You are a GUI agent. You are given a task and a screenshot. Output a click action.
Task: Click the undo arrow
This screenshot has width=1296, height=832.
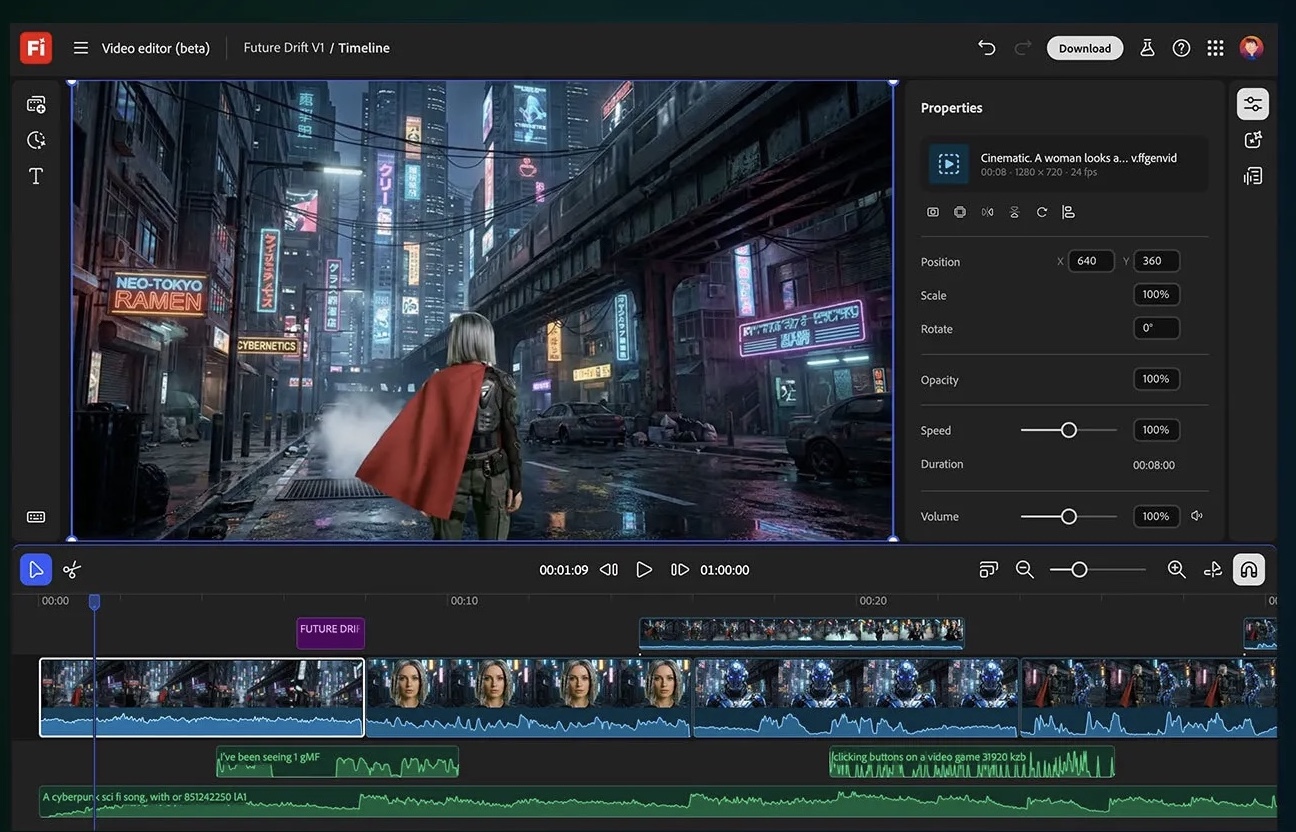coord(986,48)
